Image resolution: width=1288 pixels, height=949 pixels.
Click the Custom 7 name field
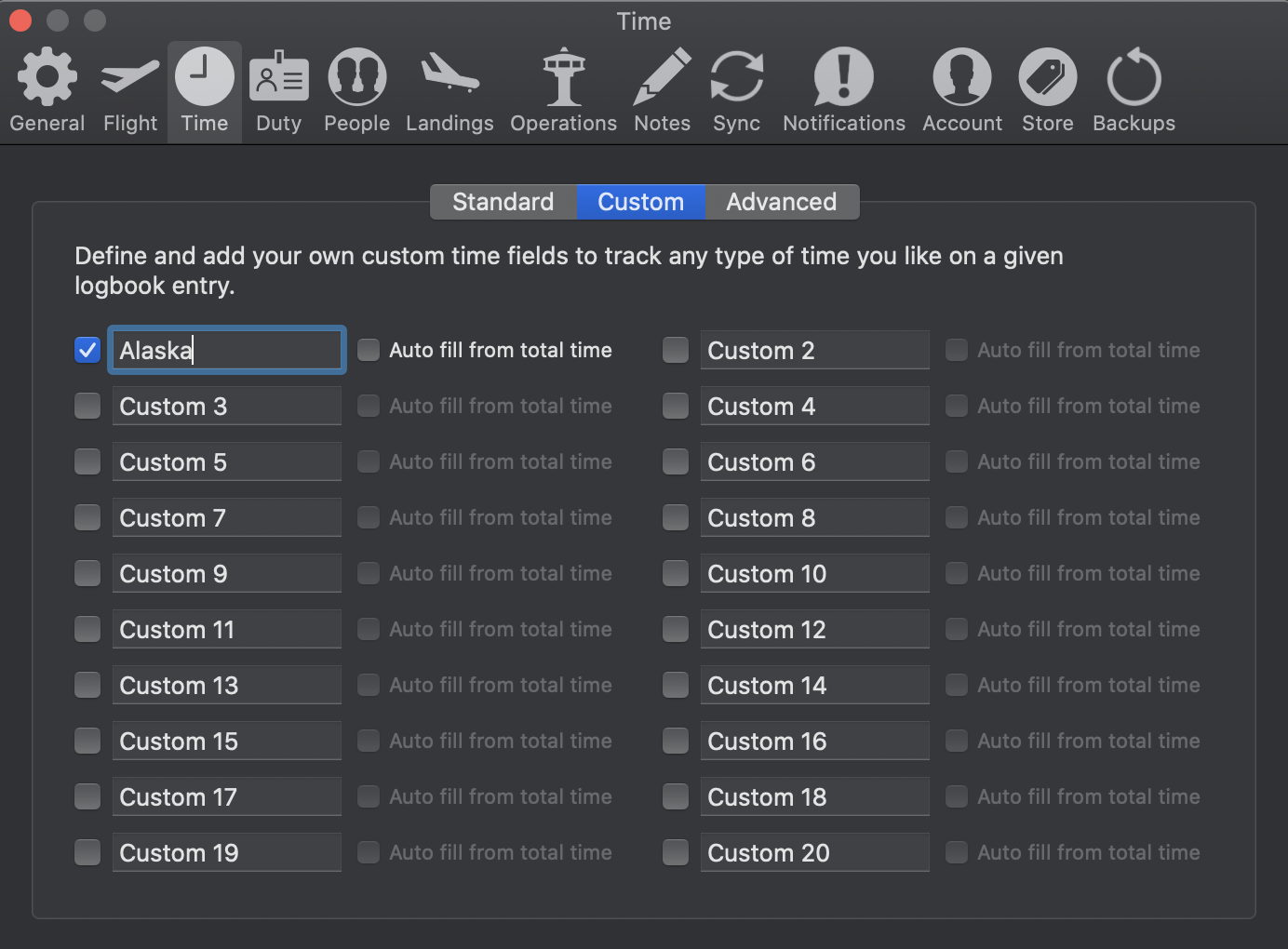(x=227, y=517)
